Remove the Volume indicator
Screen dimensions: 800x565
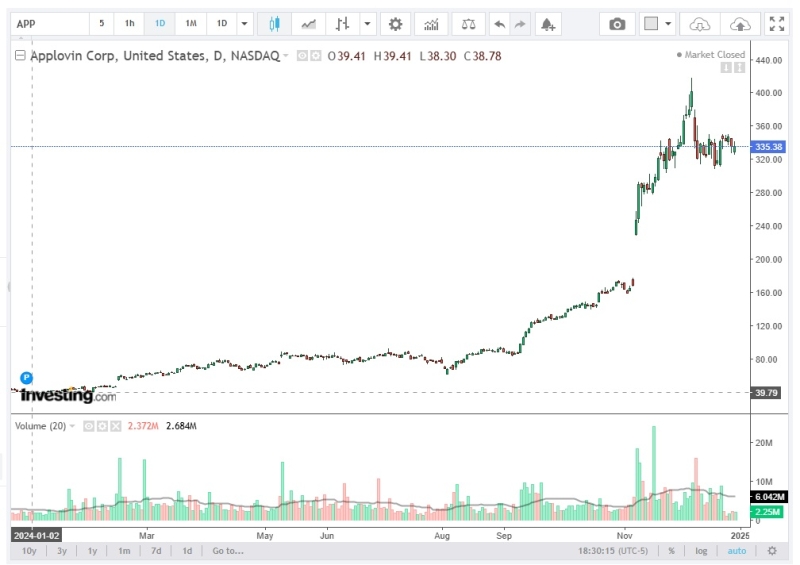[x=116, y=426]
